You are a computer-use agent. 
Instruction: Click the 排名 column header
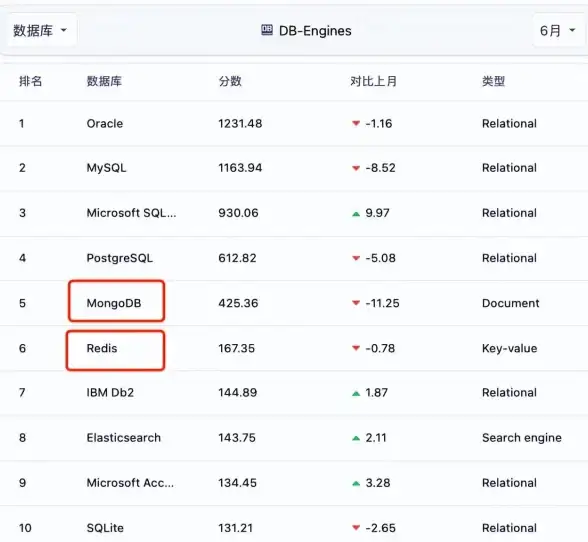click(x=30, y=81)
